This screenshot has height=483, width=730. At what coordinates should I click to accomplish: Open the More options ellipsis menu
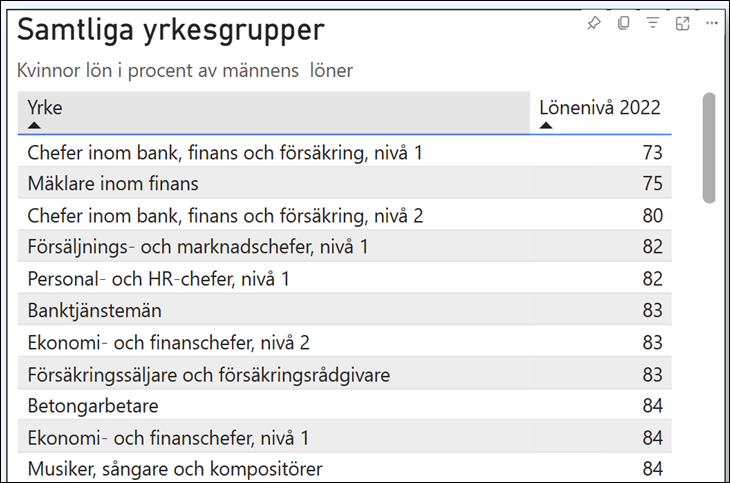click(x=712, y=24)
